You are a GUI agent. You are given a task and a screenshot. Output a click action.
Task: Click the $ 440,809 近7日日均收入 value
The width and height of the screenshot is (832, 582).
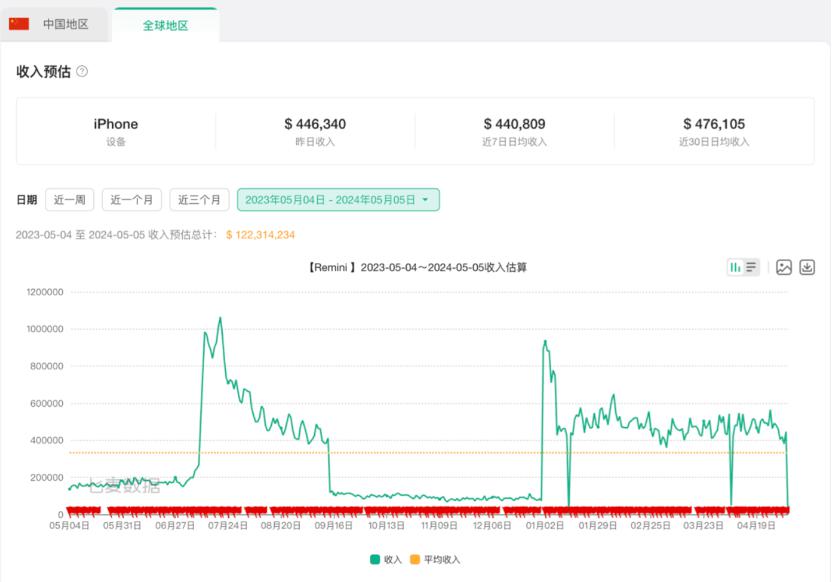(x=515, y=124)
